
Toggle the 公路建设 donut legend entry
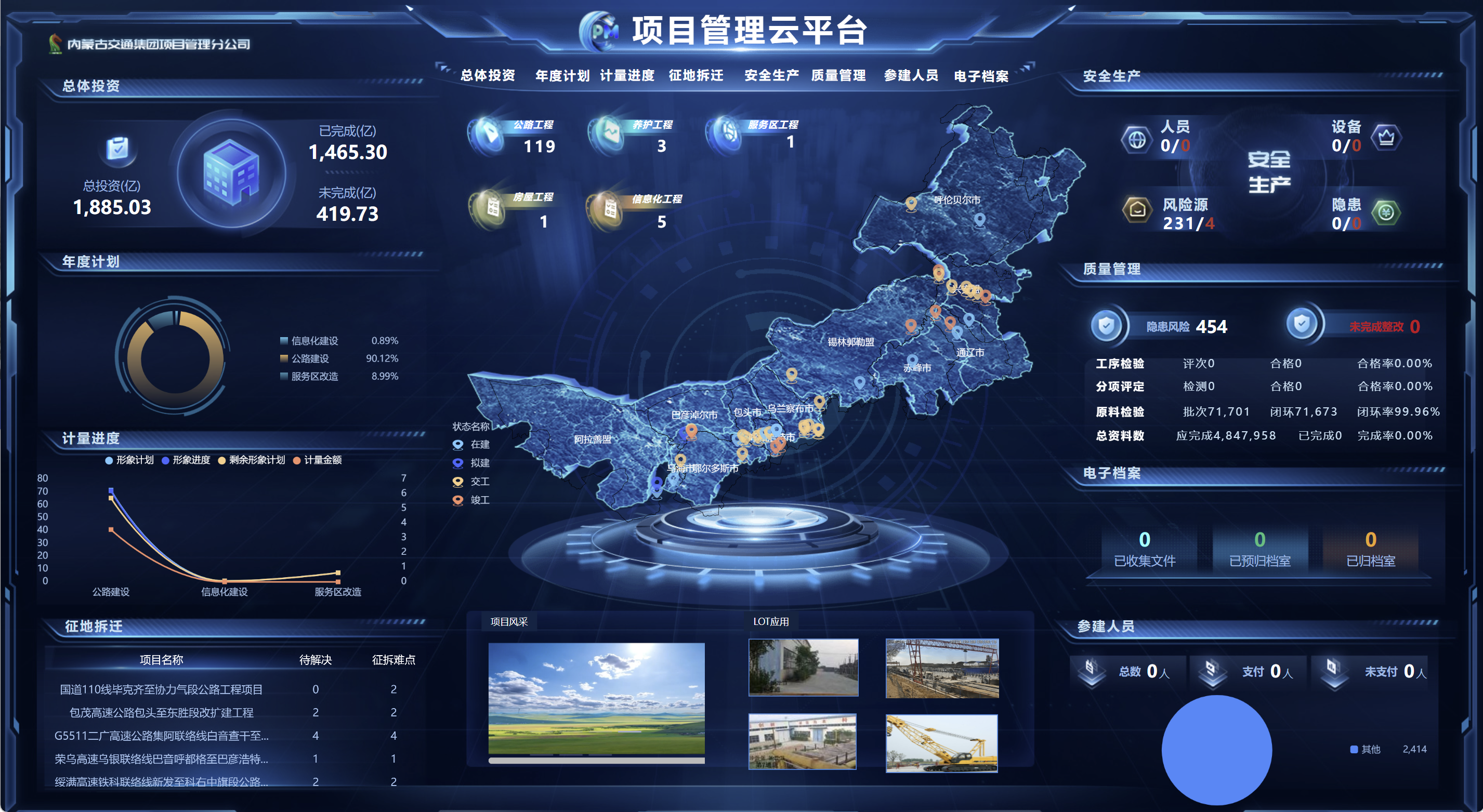[309, 358]
